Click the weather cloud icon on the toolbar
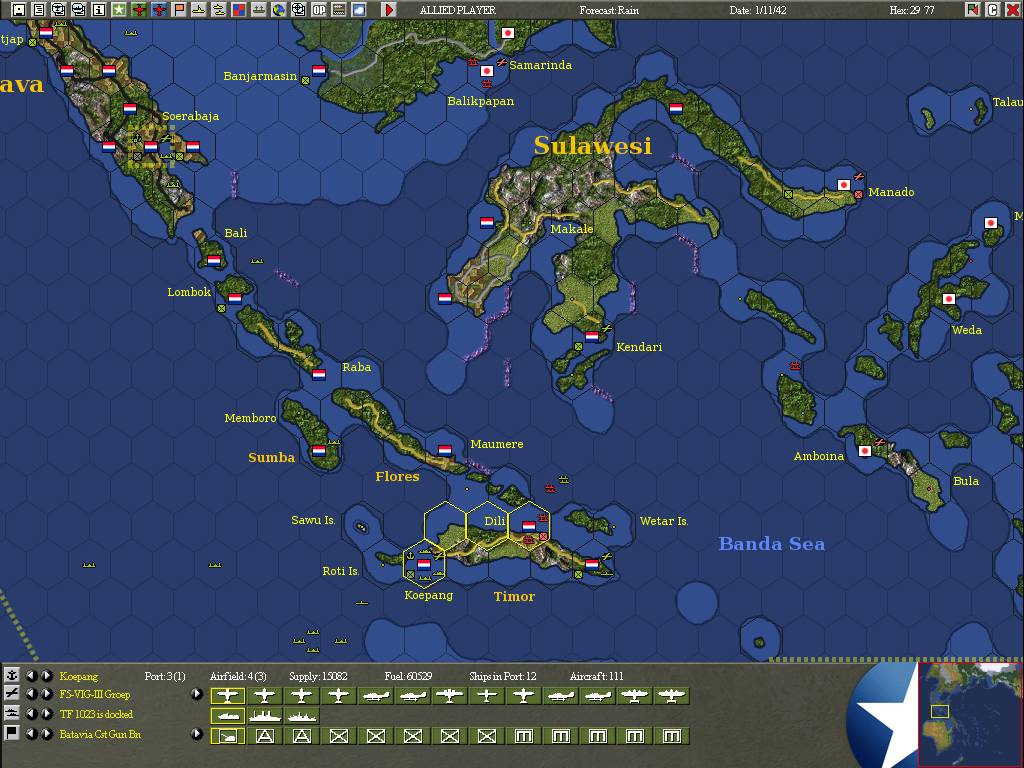Image resolution: width=1024 pixels, height=768 pixels. (357, 10)
